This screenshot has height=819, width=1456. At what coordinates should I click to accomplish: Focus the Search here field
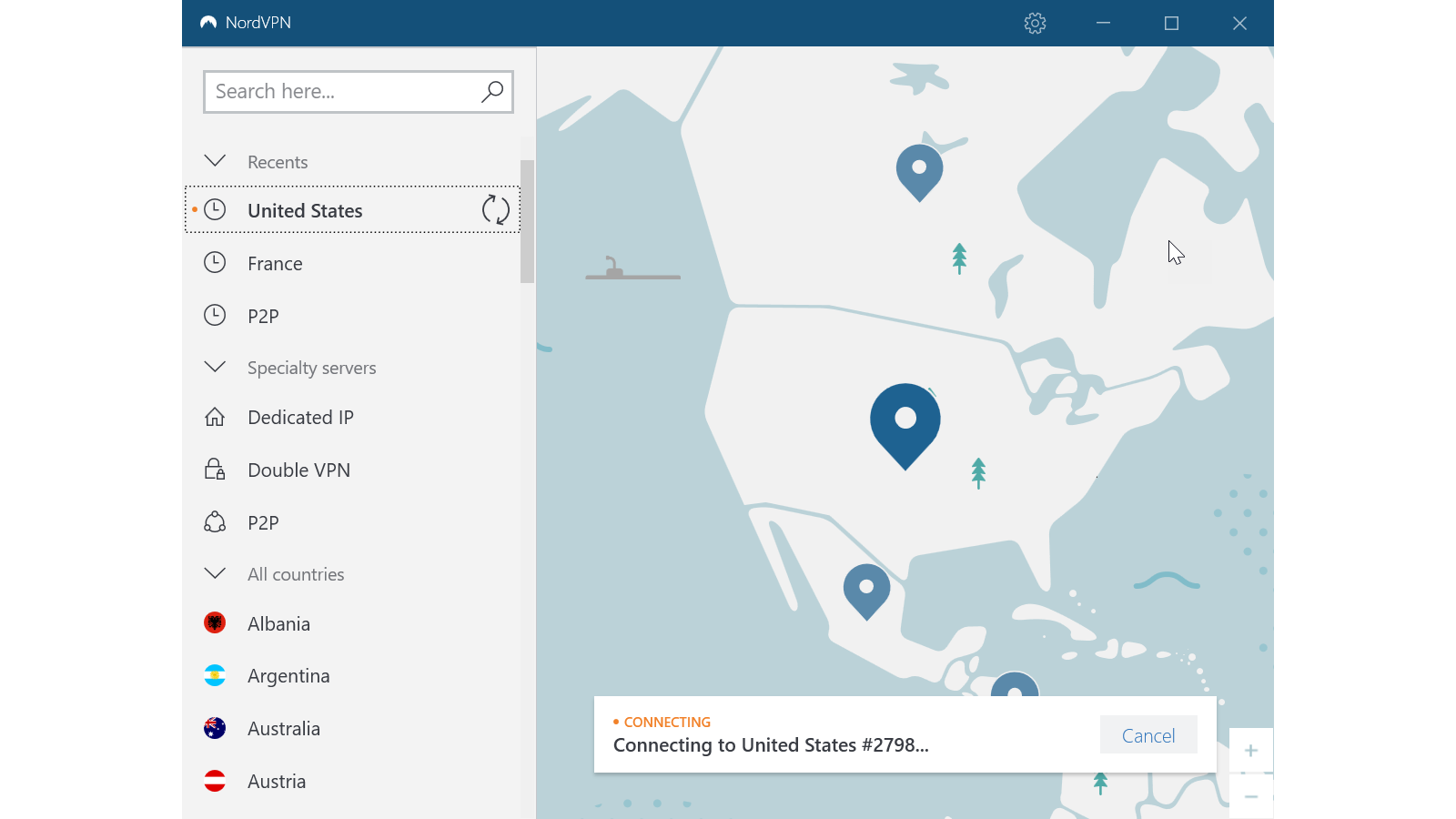[359, 92]
